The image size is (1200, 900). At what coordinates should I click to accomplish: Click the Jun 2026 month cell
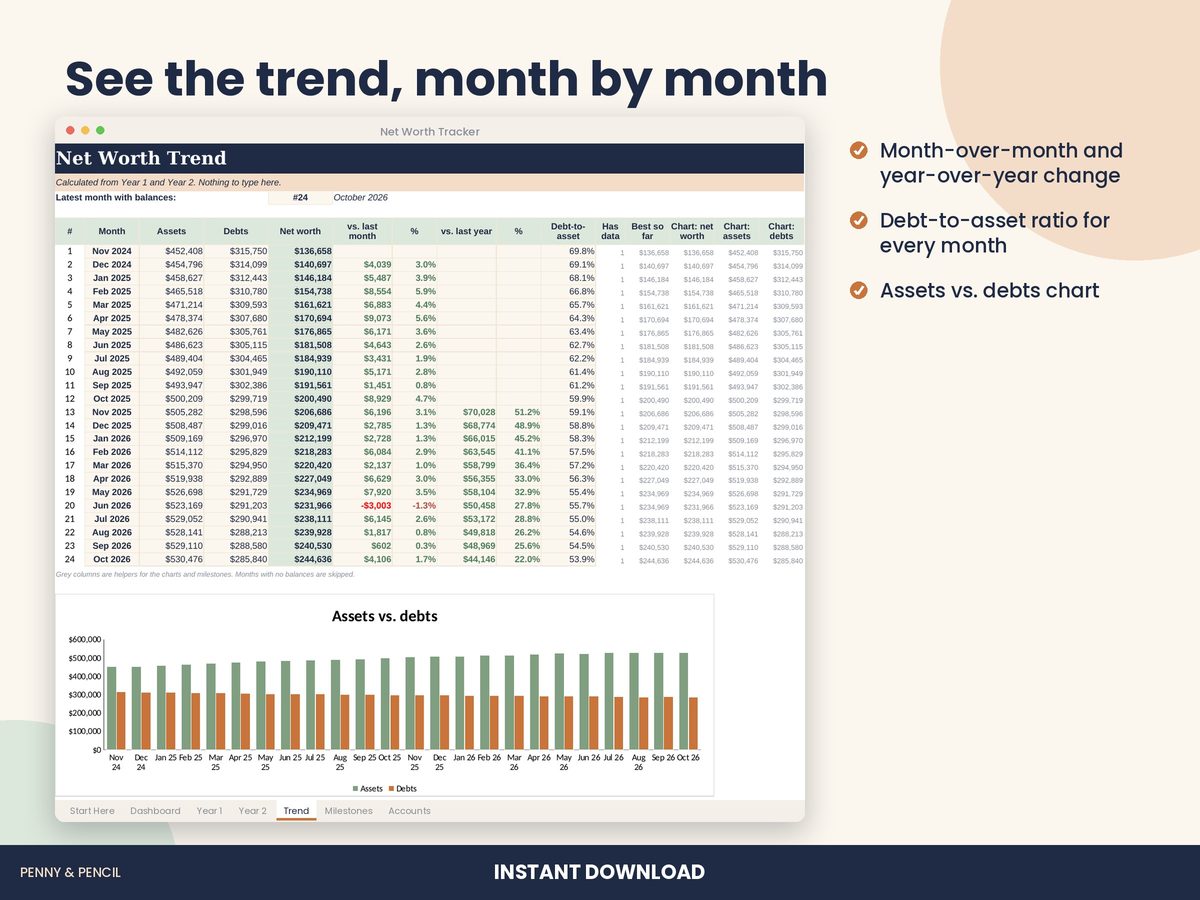click(112, 505)
